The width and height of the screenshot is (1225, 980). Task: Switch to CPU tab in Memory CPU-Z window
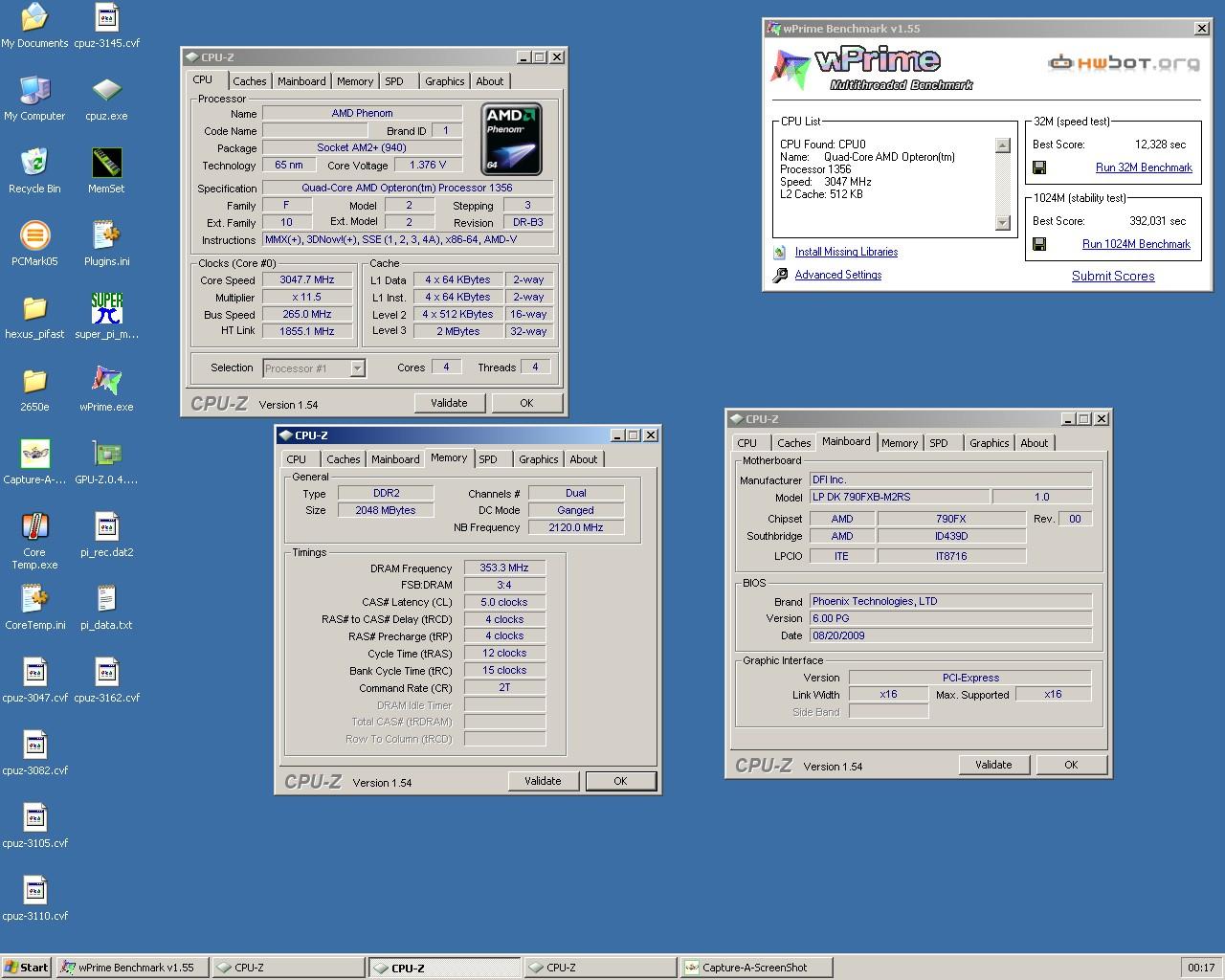click(x=297, y=459)
